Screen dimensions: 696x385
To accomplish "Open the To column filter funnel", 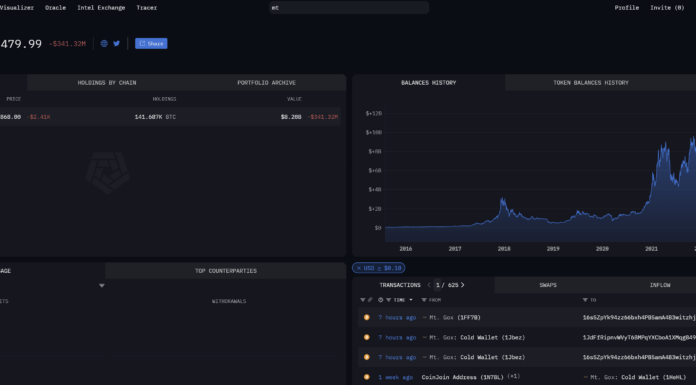I will coord(585,300).
